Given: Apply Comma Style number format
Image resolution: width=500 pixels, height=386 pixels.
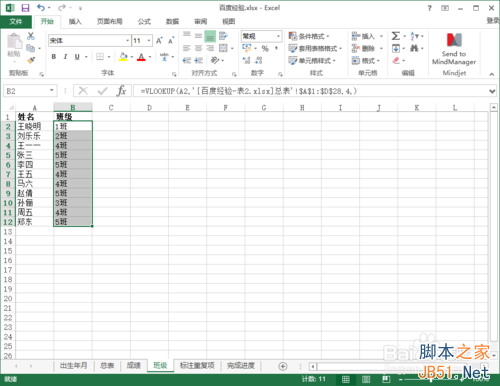Looking at the screenshot, I should (276, 48).
